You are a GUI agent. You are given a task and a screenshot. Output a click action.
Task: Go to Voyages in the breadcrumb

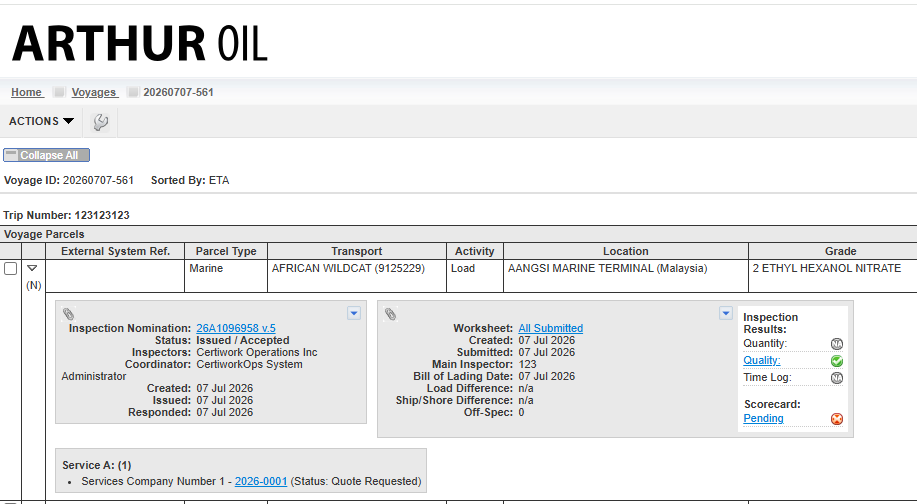coord(95,92)
